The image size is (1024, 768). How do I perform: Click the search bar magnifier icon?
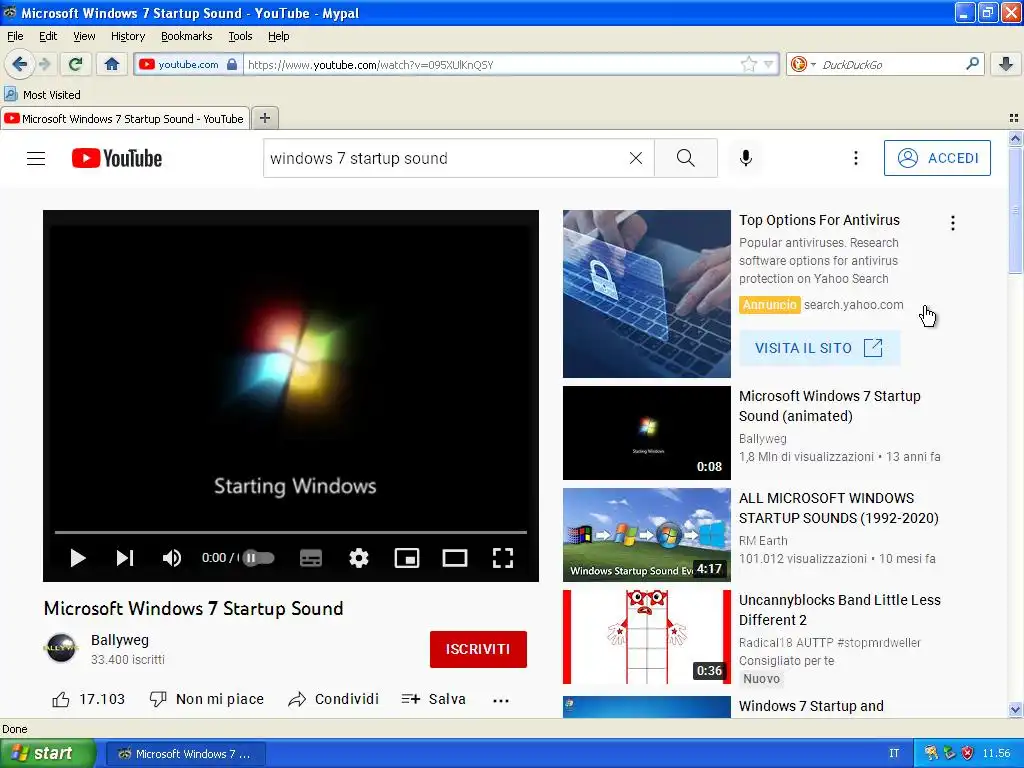coord(972,64)
